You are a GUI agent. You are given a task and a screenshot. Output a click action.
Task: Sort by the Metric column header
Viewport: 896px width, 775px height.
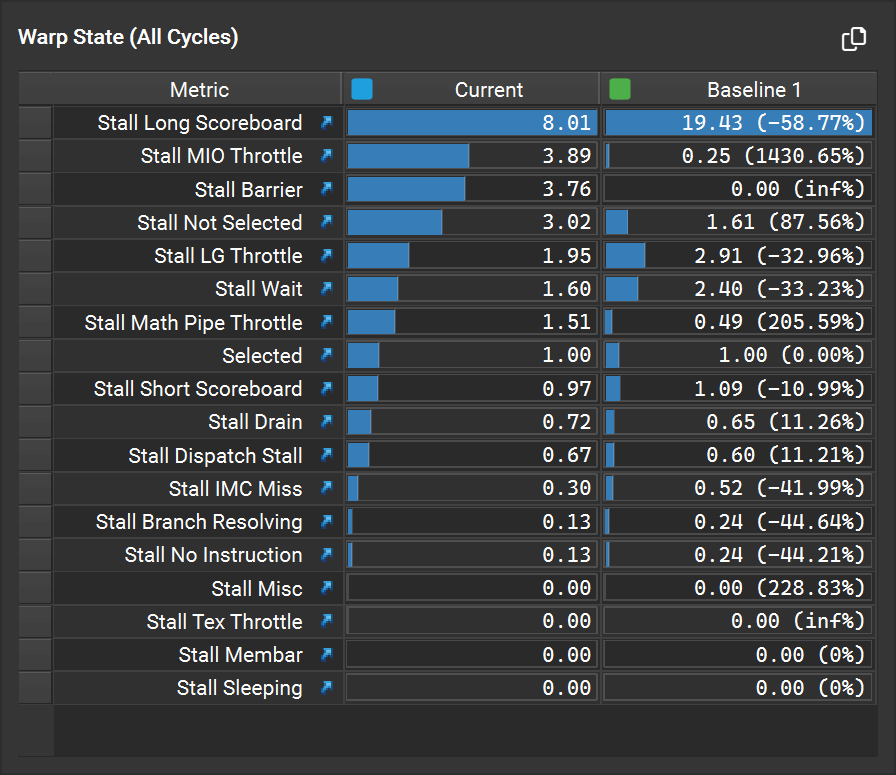point(199,90)
